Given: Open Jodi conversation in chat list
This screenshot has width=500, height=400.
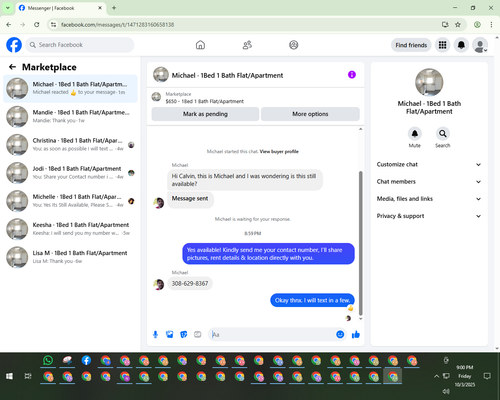Looking at the screenshot, I should (70, 173).
